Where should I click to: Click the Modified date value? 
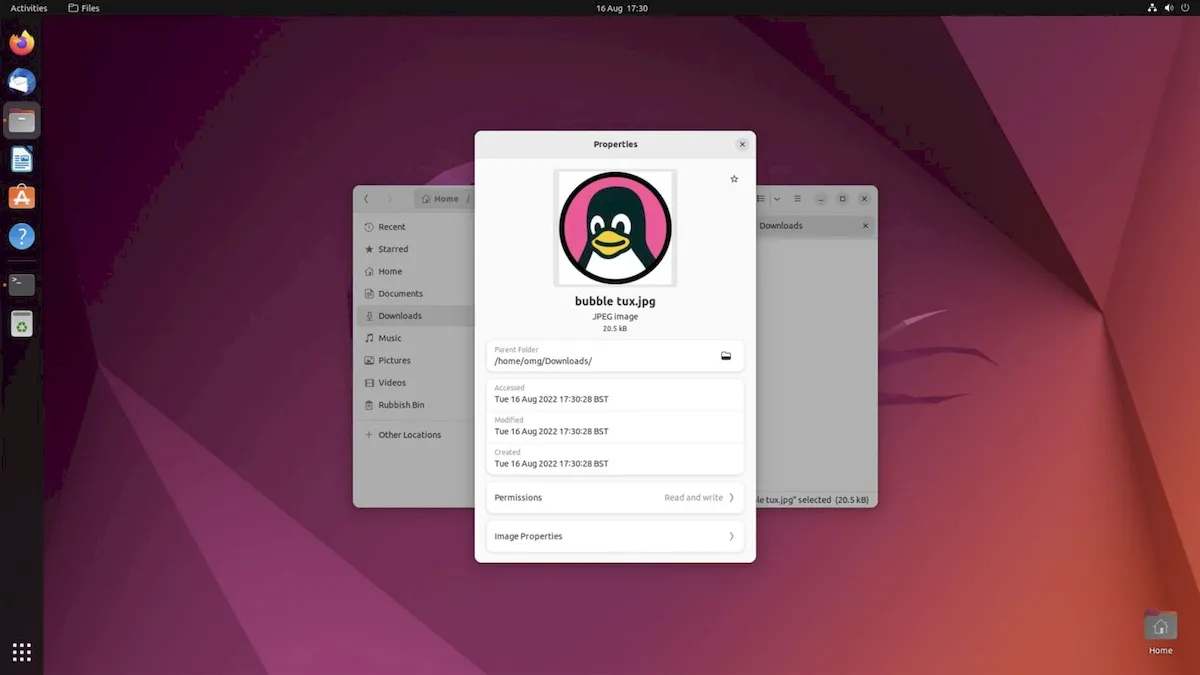[x=551, y=432]
